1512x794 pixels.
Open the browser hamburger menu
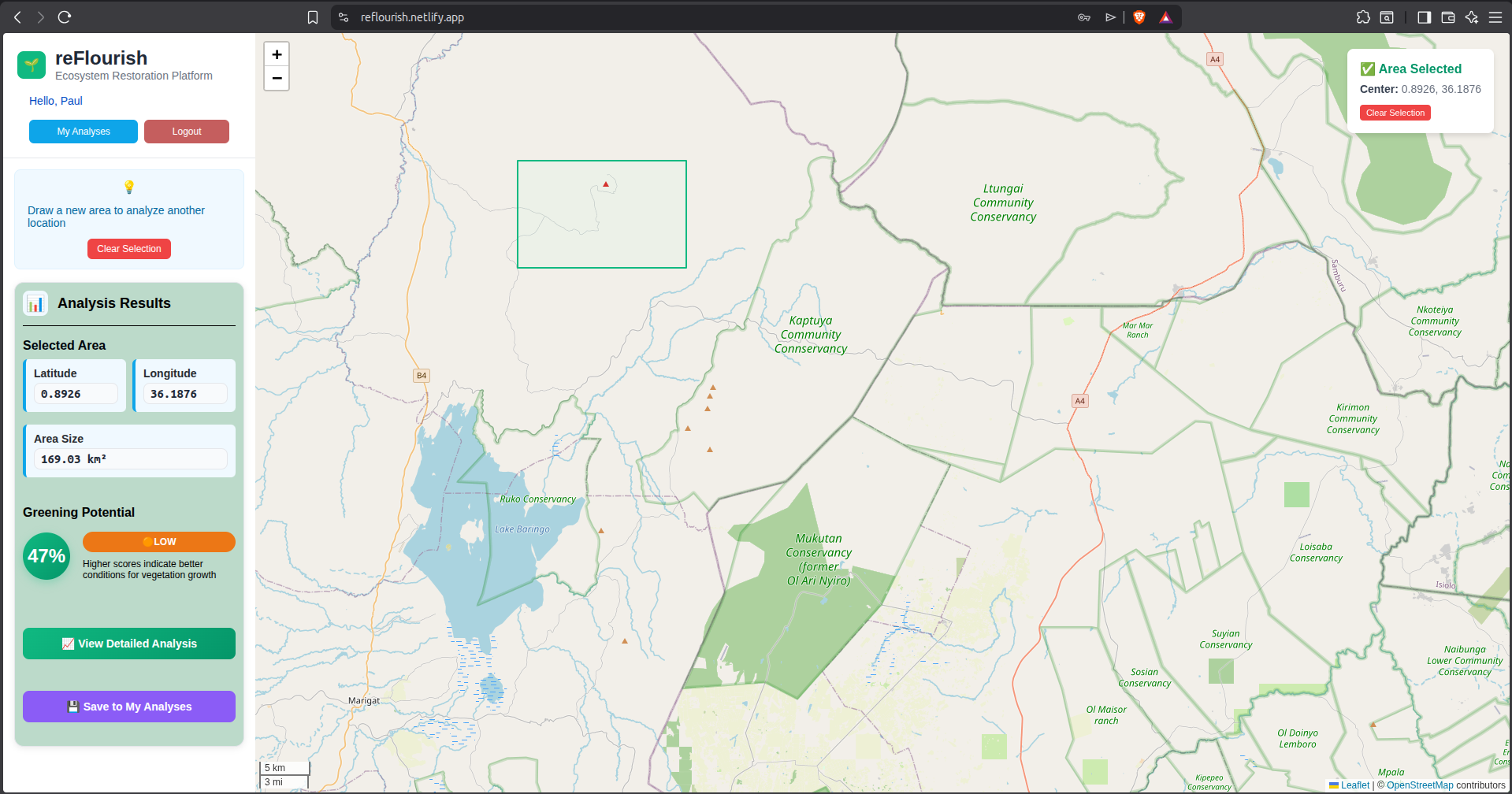pyautogui.click(x=1495, y=17)
